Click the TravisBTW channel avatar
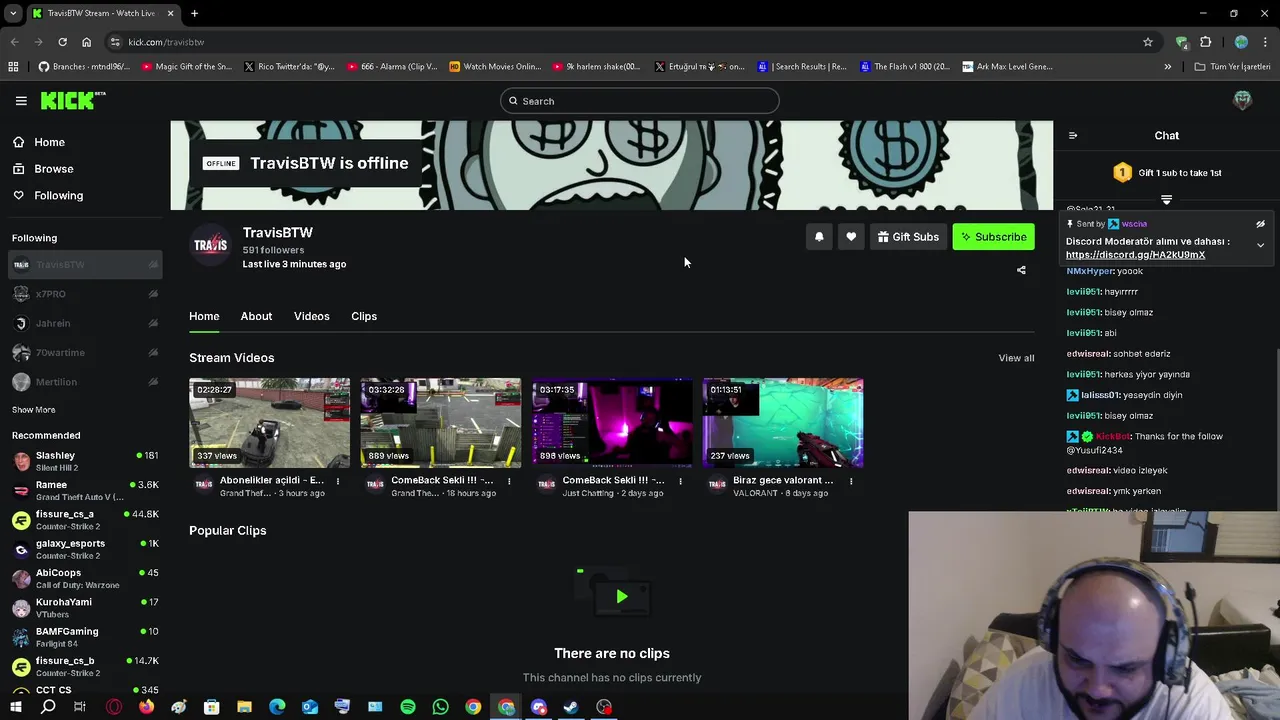This screenshot has height=720, width=1280. tap(211, 245)
